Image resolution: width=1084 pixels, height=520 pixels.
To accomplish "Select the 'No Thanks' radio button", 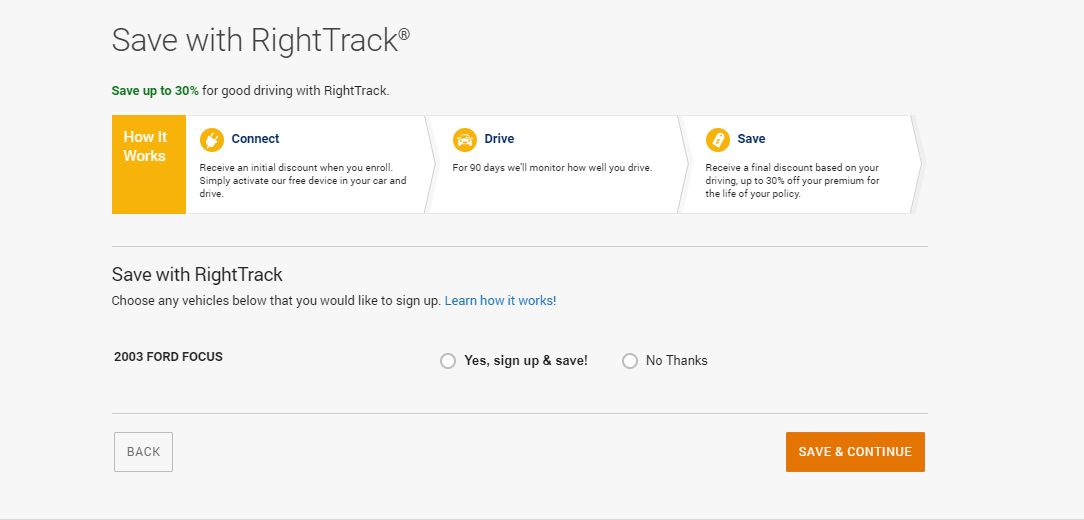I will (630, 361).
